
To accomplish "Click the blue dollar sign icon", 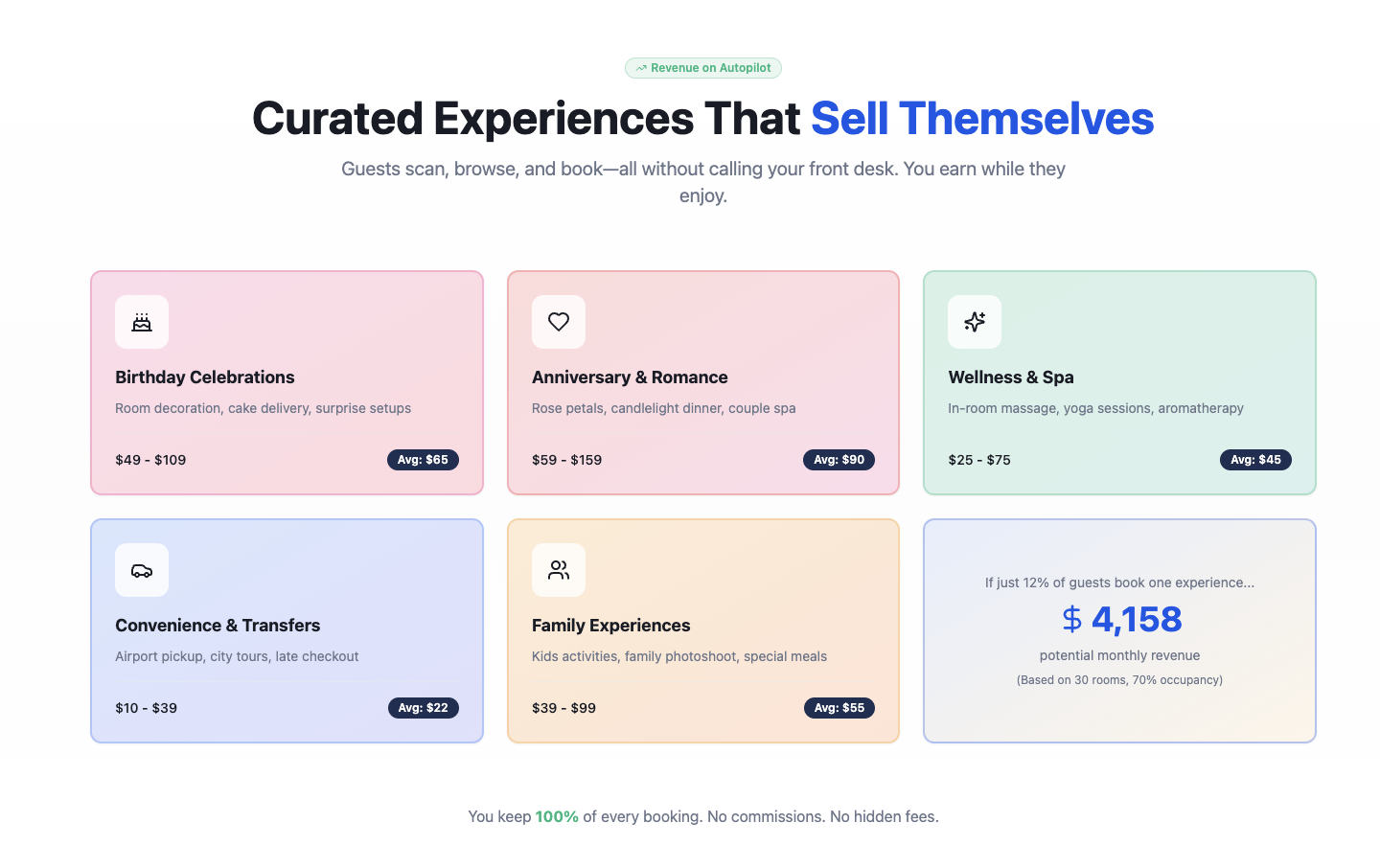I will [1072, 619].
